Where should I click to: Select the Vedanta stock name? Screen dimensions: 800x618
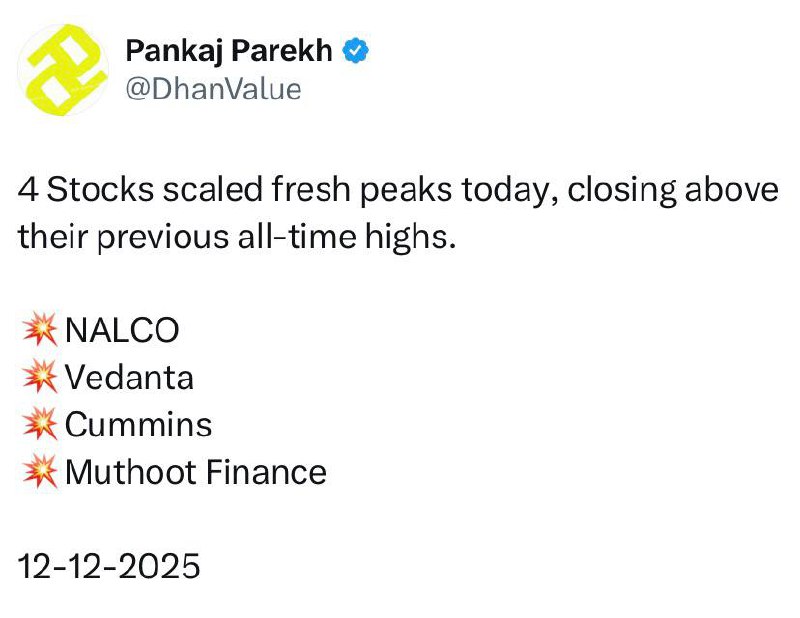[129, 377]
